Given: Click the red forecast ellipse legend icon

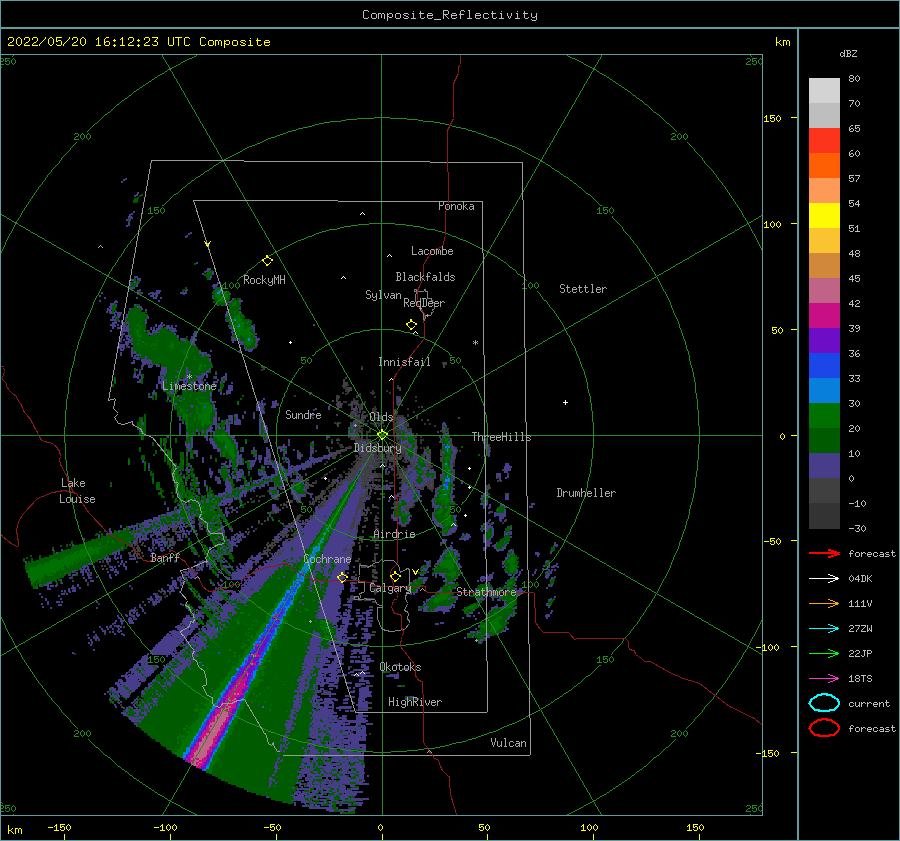Looking at the screenshot, I should [824, 728].
